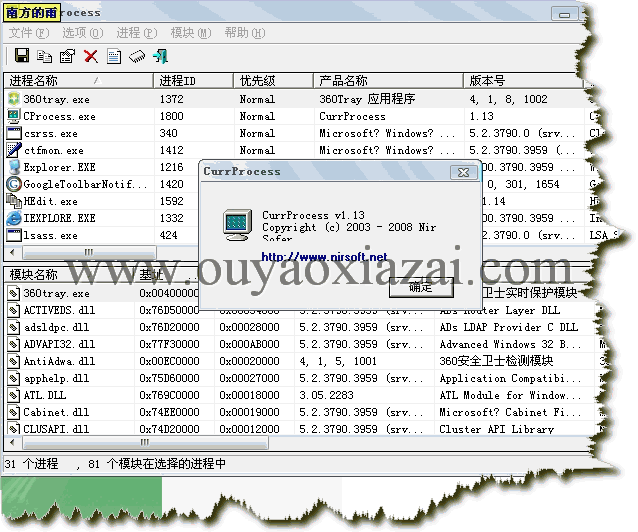Click the AntiAdwa.dll module icon
The image size is (638, 532).
pyautogui.click(x=14, y=361)
